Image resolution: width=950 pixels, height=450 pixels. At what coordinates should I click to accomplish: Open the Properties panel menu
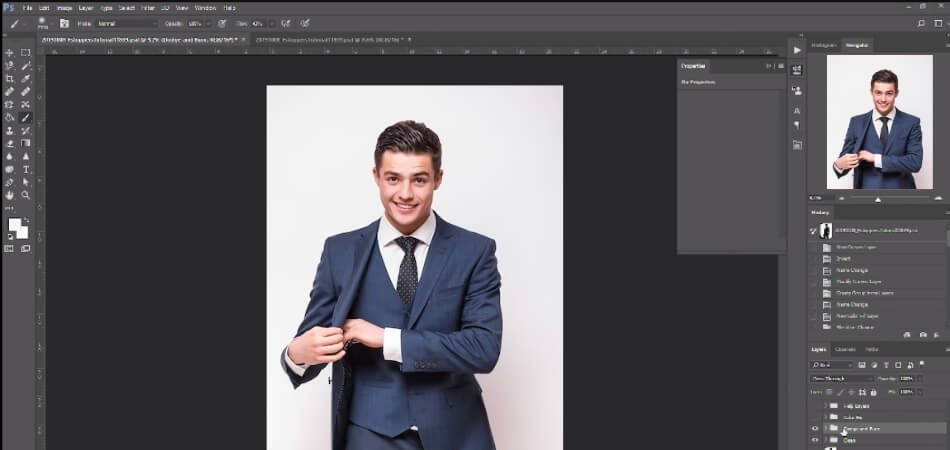(x=780, y=66)
